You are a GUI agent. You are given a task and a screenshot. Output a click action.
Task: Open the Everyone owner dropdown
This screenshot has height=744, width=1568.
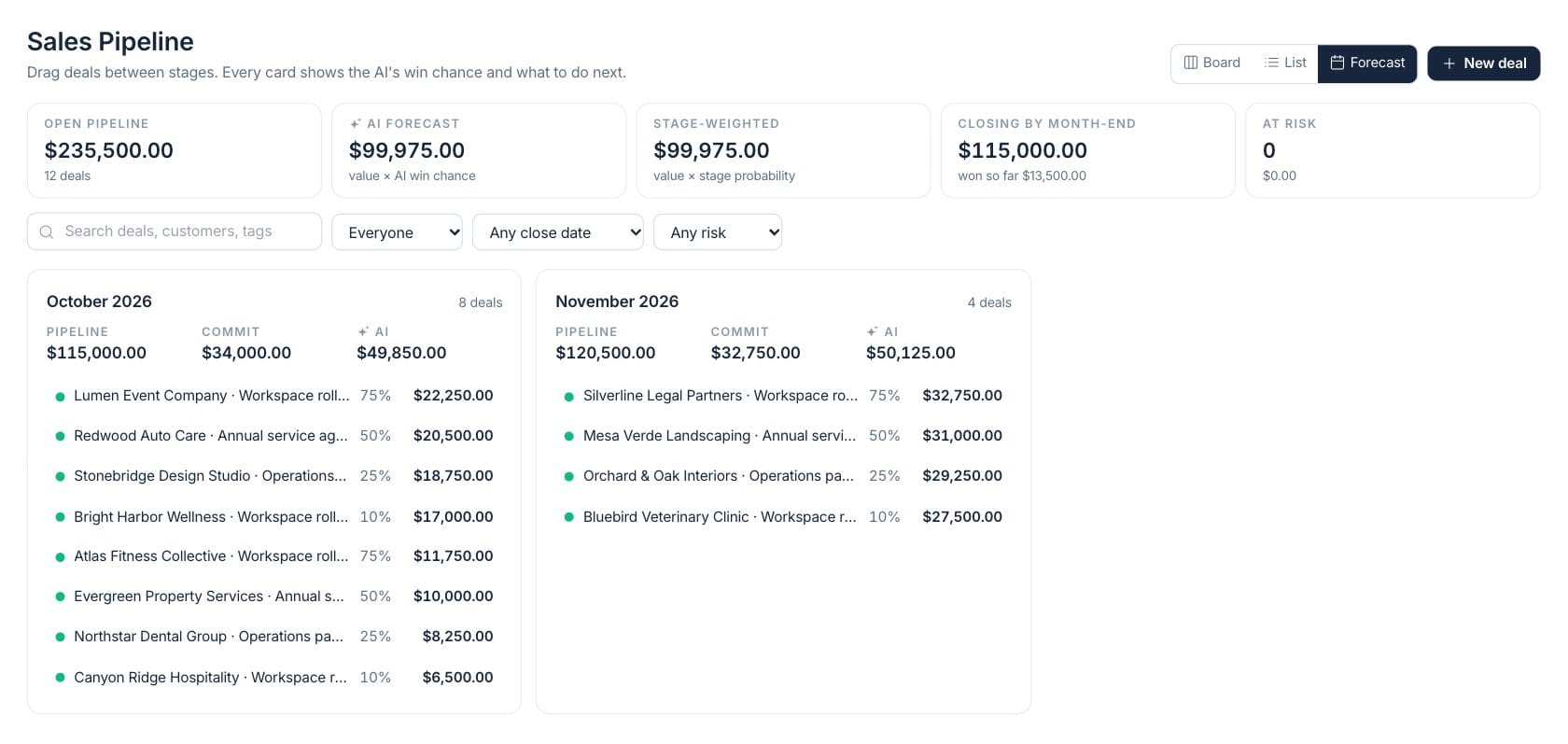pos(398,232)
